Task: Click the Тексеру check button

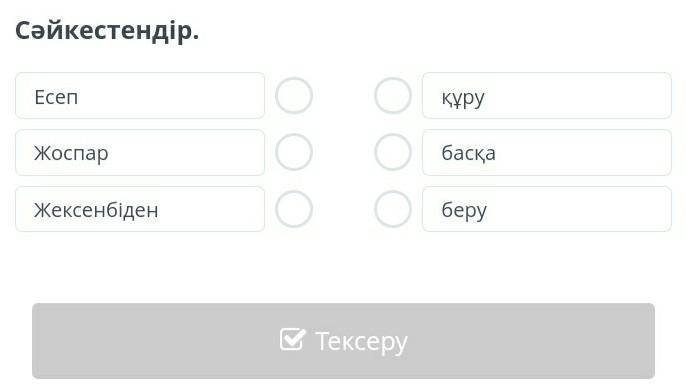Action: click(343, 341)
